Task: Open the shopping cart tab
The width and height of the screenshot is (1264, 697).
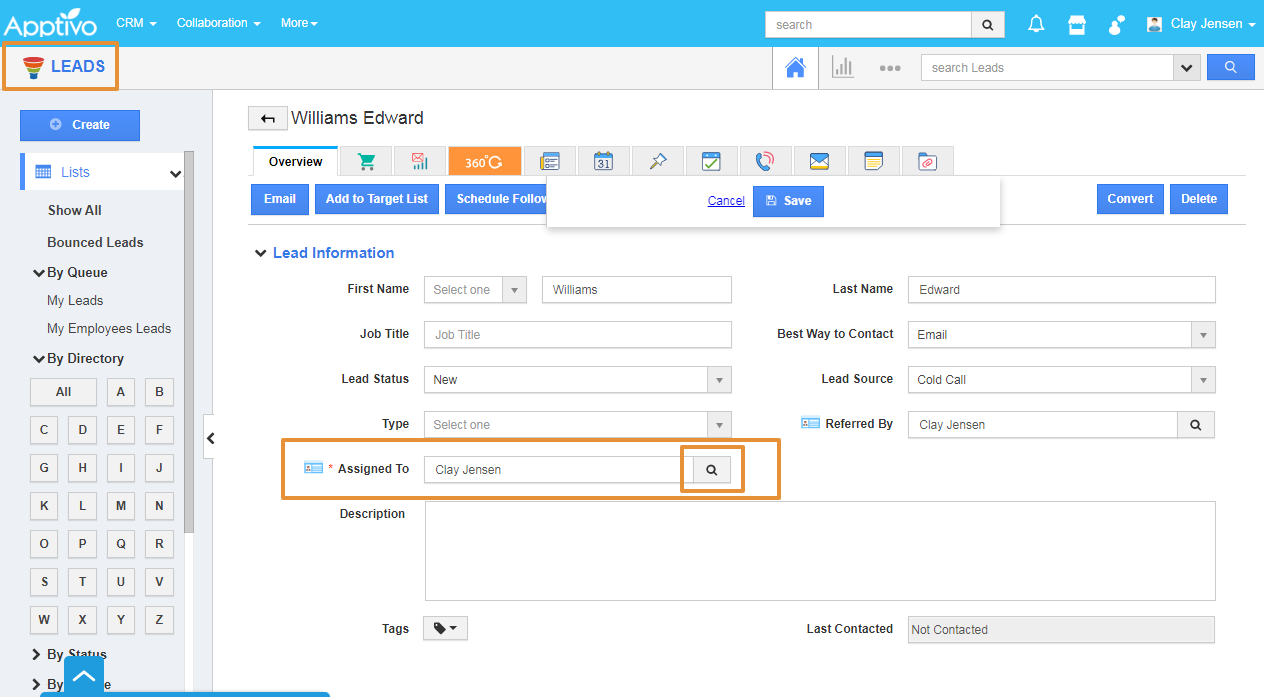Action: (366, 161)
